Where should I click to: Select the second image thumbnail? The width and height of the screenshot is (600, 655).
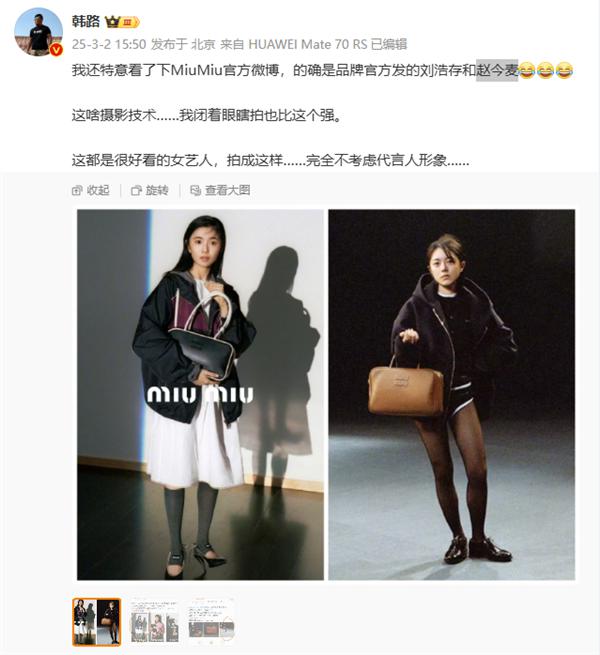(154, 622)
